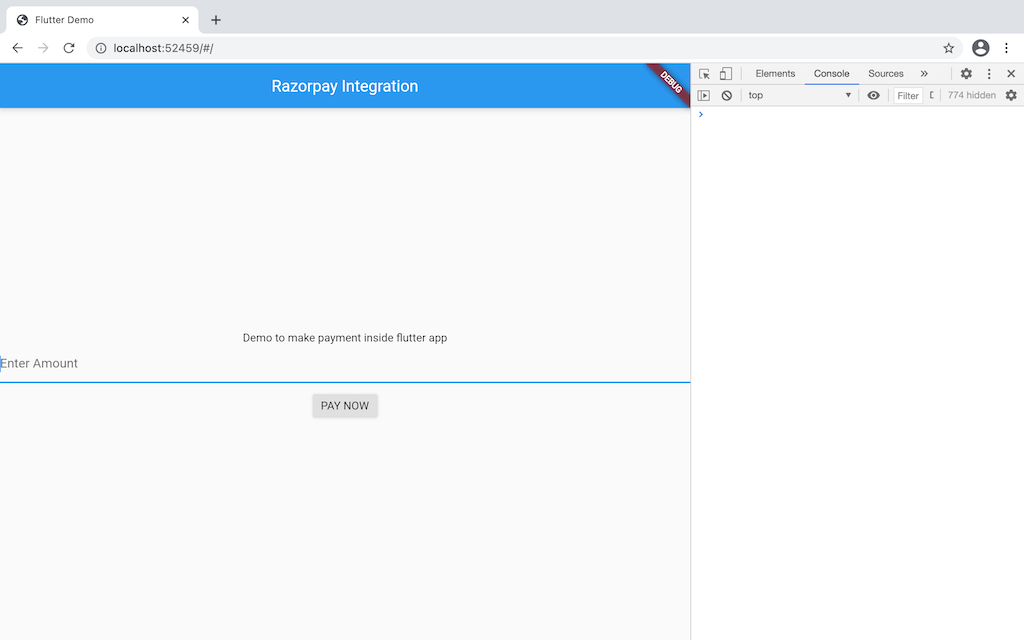Open a new tab with the plus button
1024x640 pixels.
coord(216,20)
